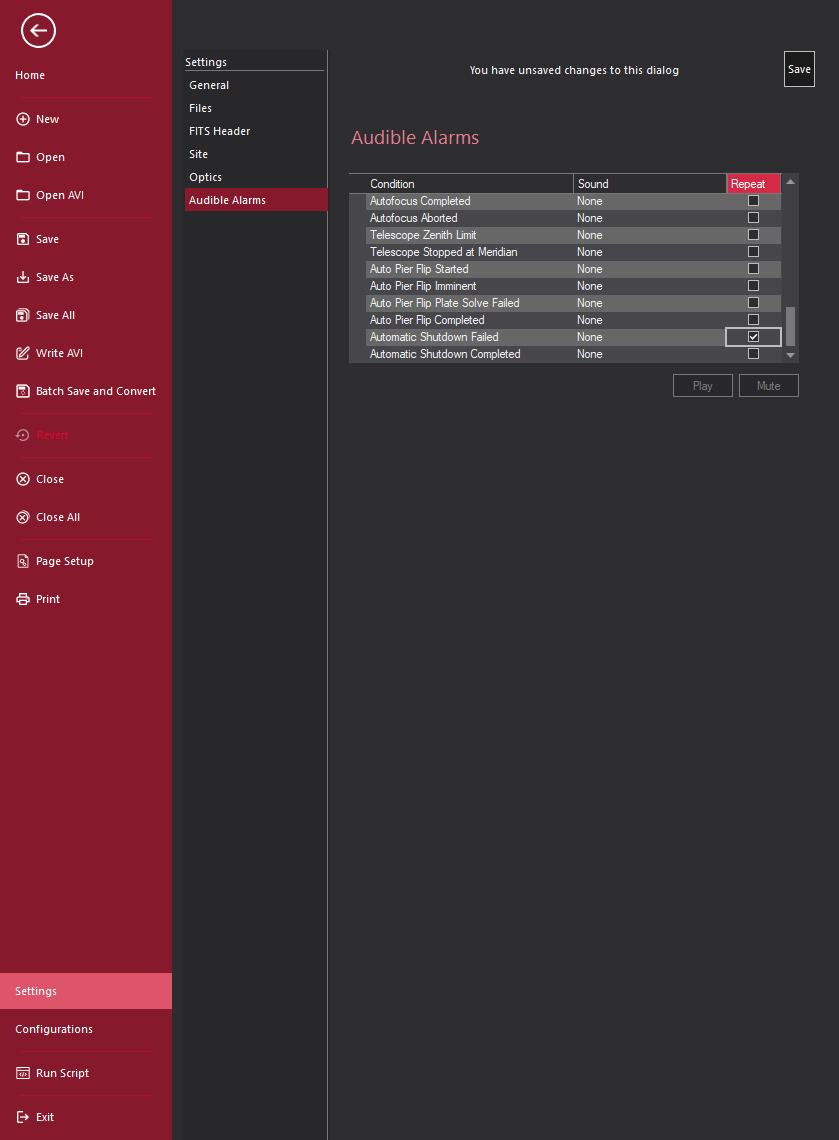This screenshot has width=839, height=1140.
Task: Open Sound cell for Autofocus Aborted
Action: (x=648, y=218)
